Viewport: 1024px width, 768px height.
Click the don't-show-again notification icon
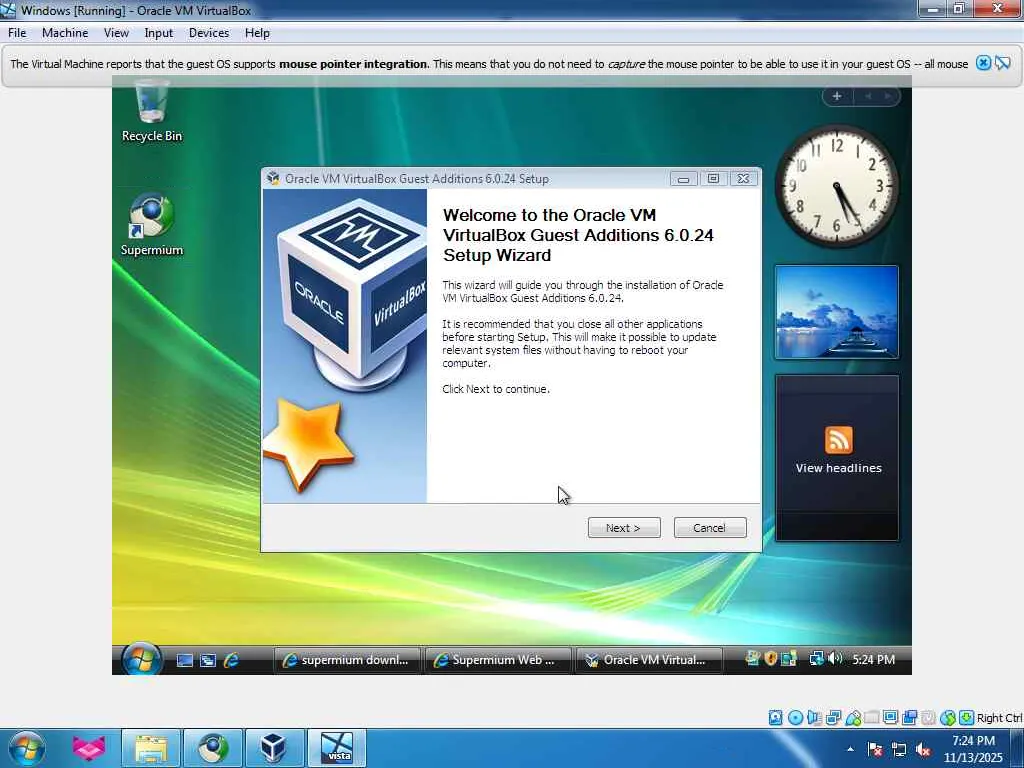(x=1003, y=63)
